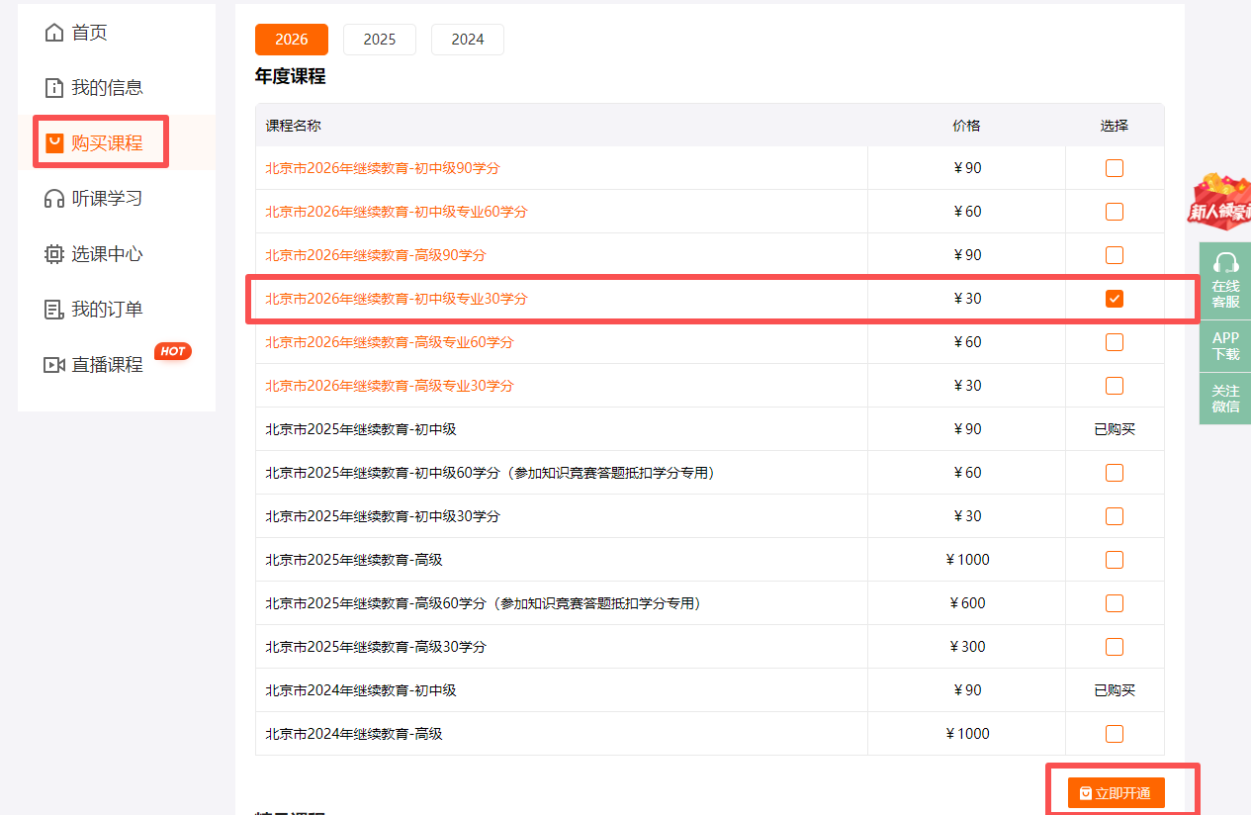Select the checkbox for 北京市2026年继续教育-高级90学分
The height and width of the screenshot is (815, 1251).
coord(1114,255)
